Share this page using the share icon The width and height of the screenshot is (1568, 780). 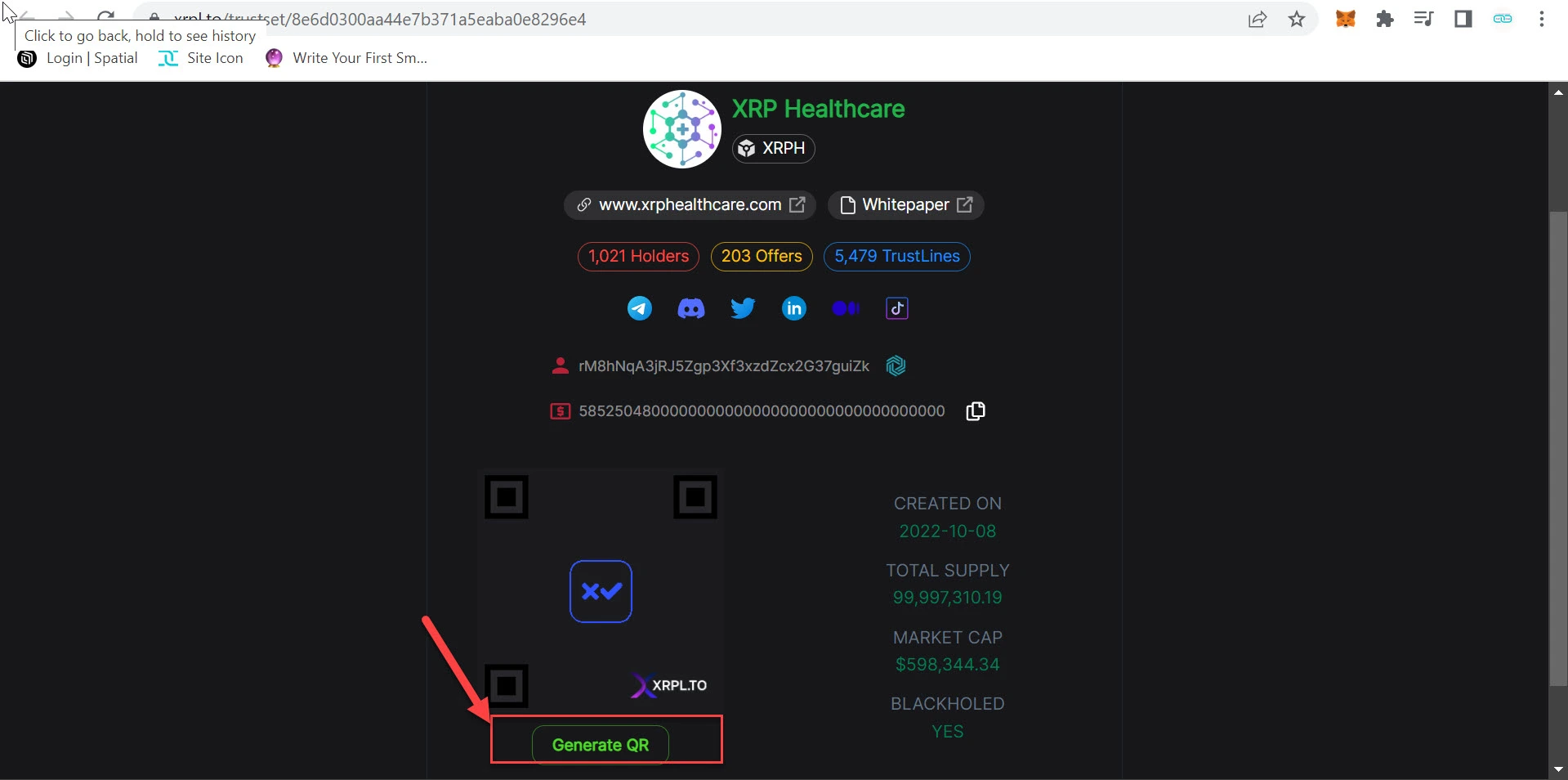[1258, 19]
